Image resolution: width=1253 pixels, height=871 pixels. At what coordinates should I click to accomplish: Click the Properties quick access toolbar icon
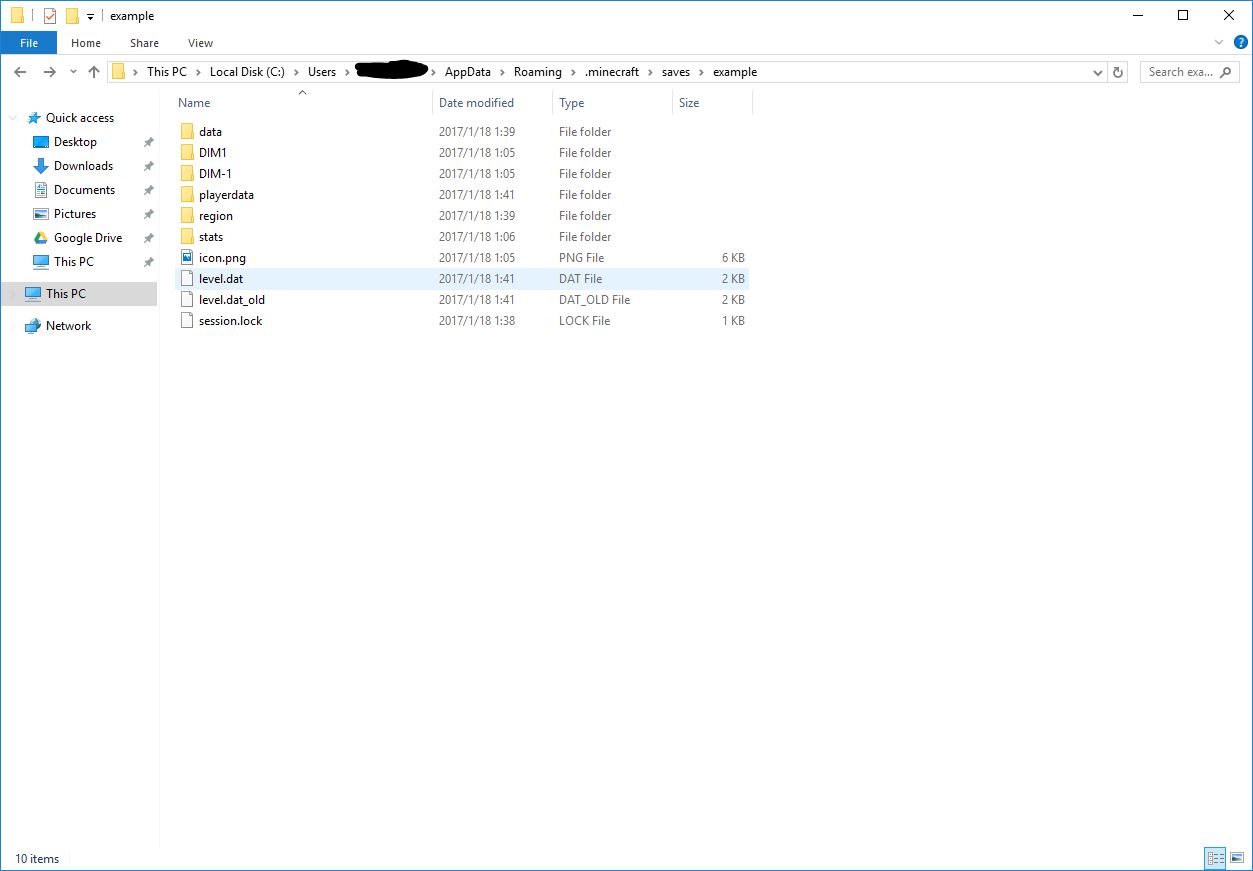coord(50,16)
